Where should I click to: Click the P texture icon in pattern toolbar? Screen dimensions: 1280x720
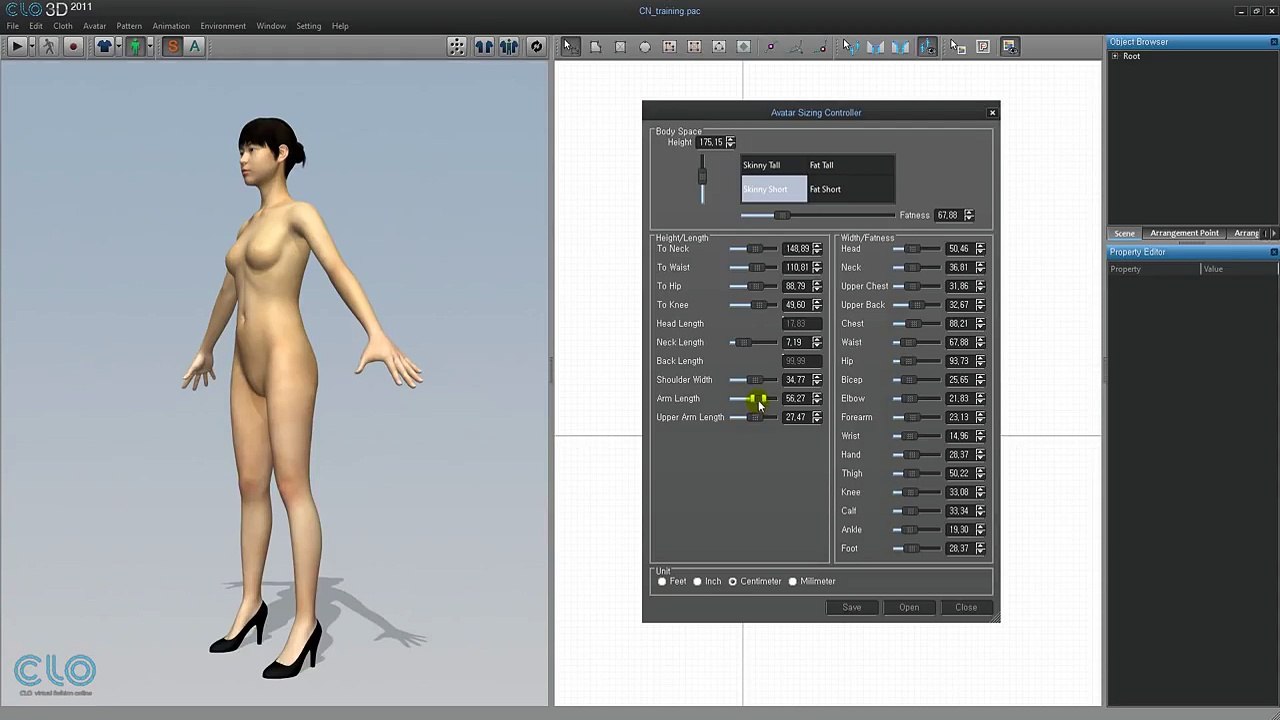click(982, 46)
